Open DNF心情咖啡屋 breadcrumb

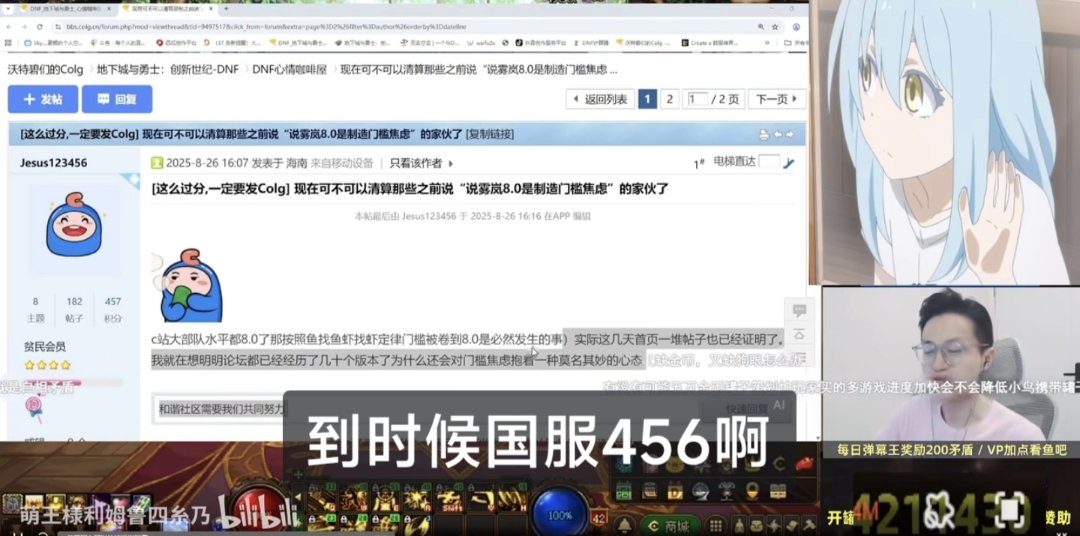[x=289, y=70]
